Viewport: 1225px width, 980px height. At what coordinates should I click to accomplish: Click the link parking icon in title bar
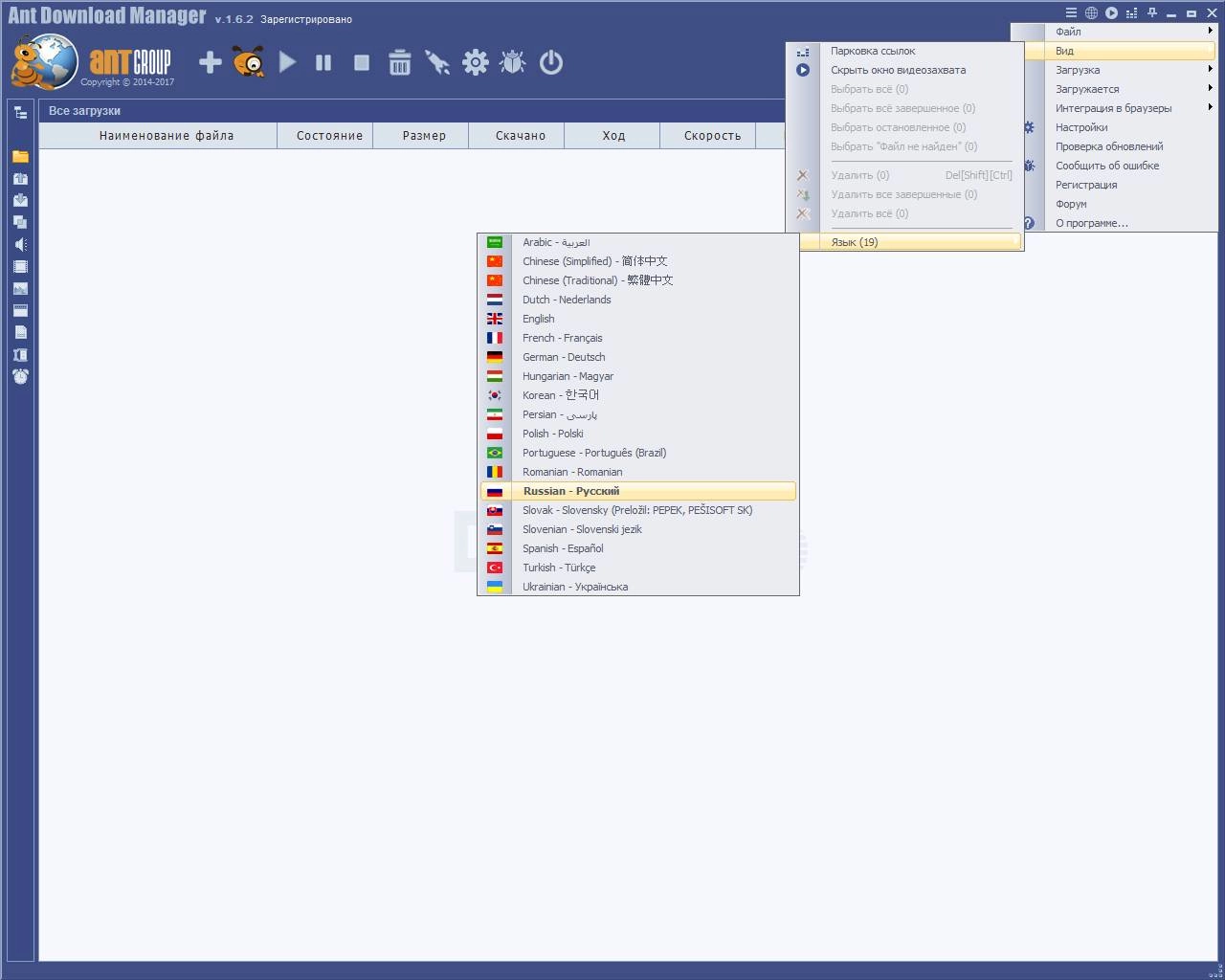1132,12
